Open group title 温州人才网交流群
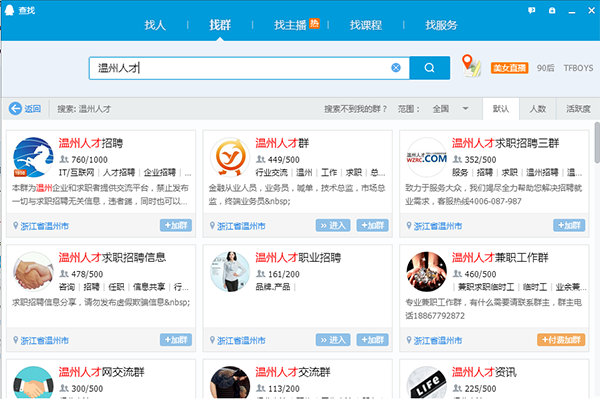 pyautogui.click(x=101, y=372)
